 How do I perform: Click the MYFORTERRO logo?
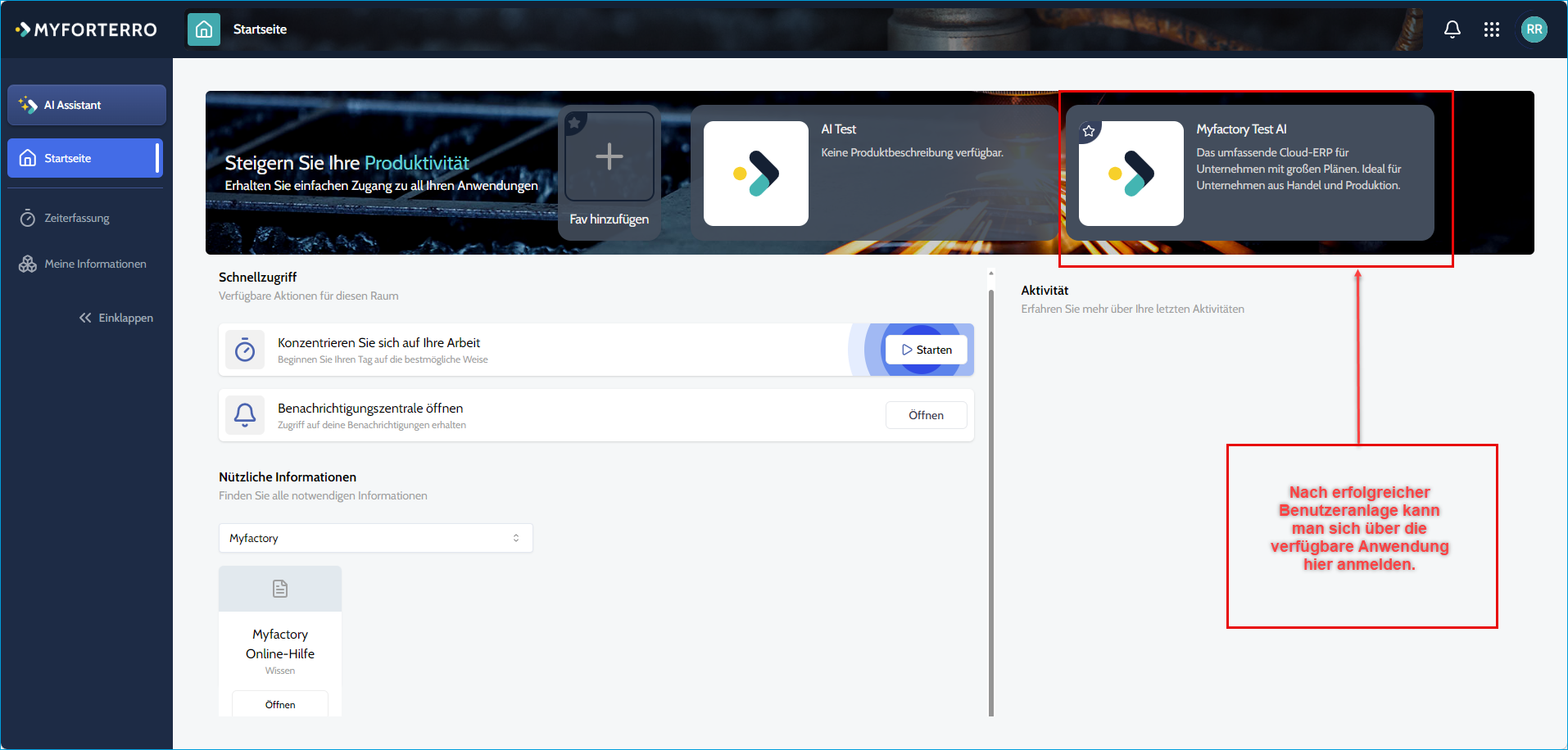[x=86, y=29]
